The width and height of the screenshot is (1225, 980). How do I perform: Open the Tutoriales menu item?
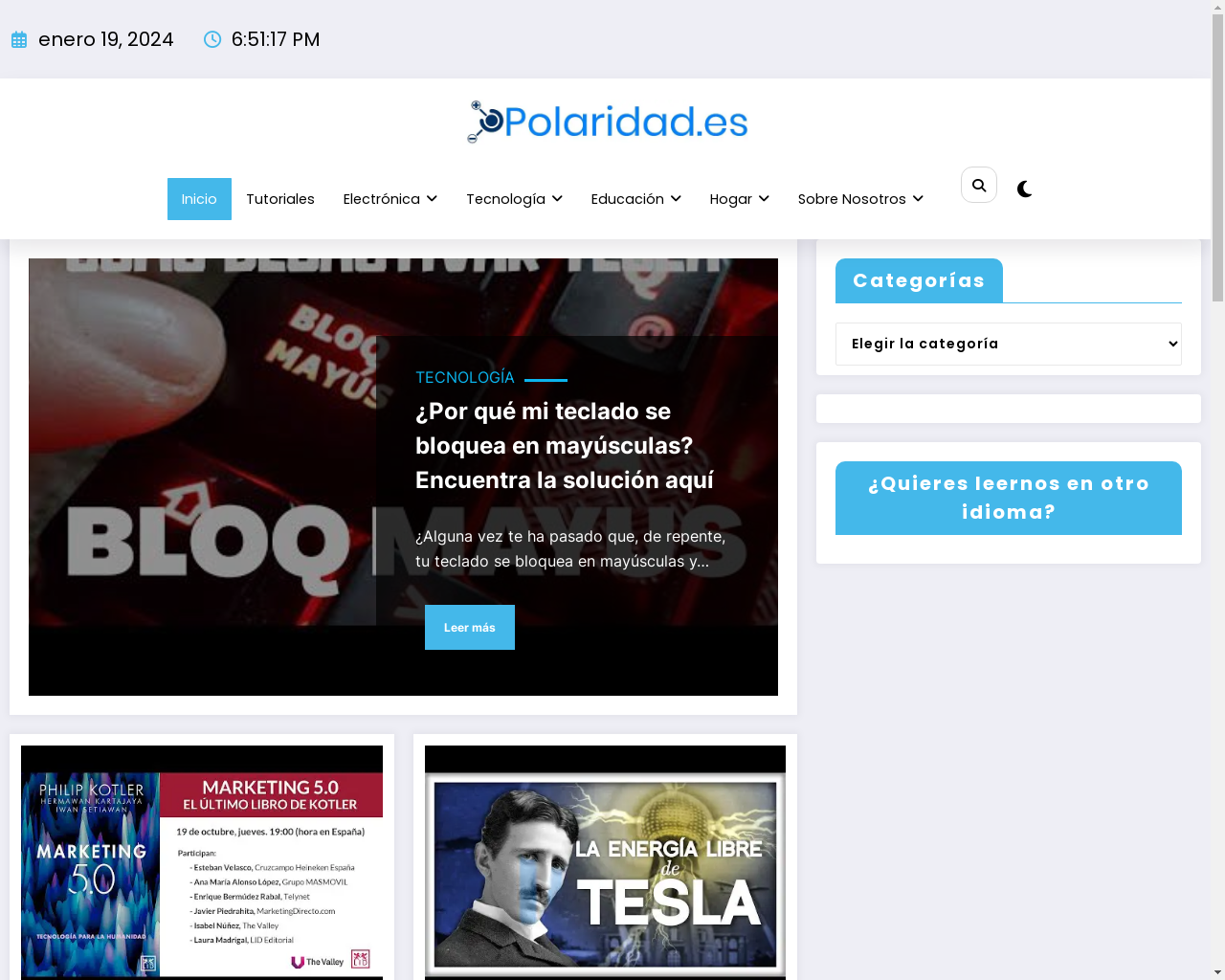280,199
